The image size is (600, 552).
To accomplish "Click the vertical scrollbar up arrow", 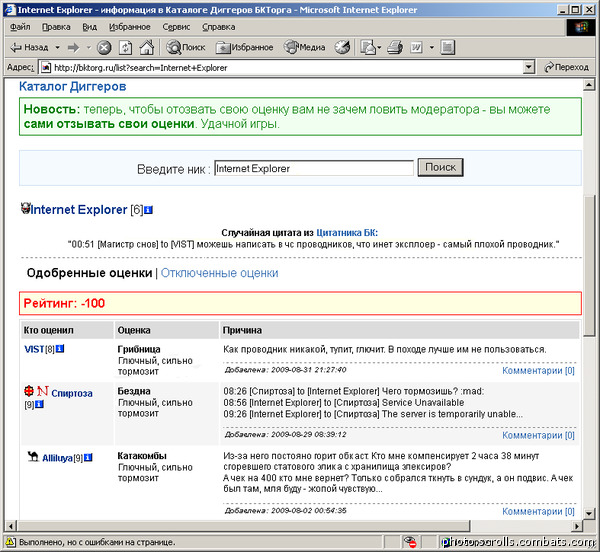I will pyautogui.click(x=589, y=85).
